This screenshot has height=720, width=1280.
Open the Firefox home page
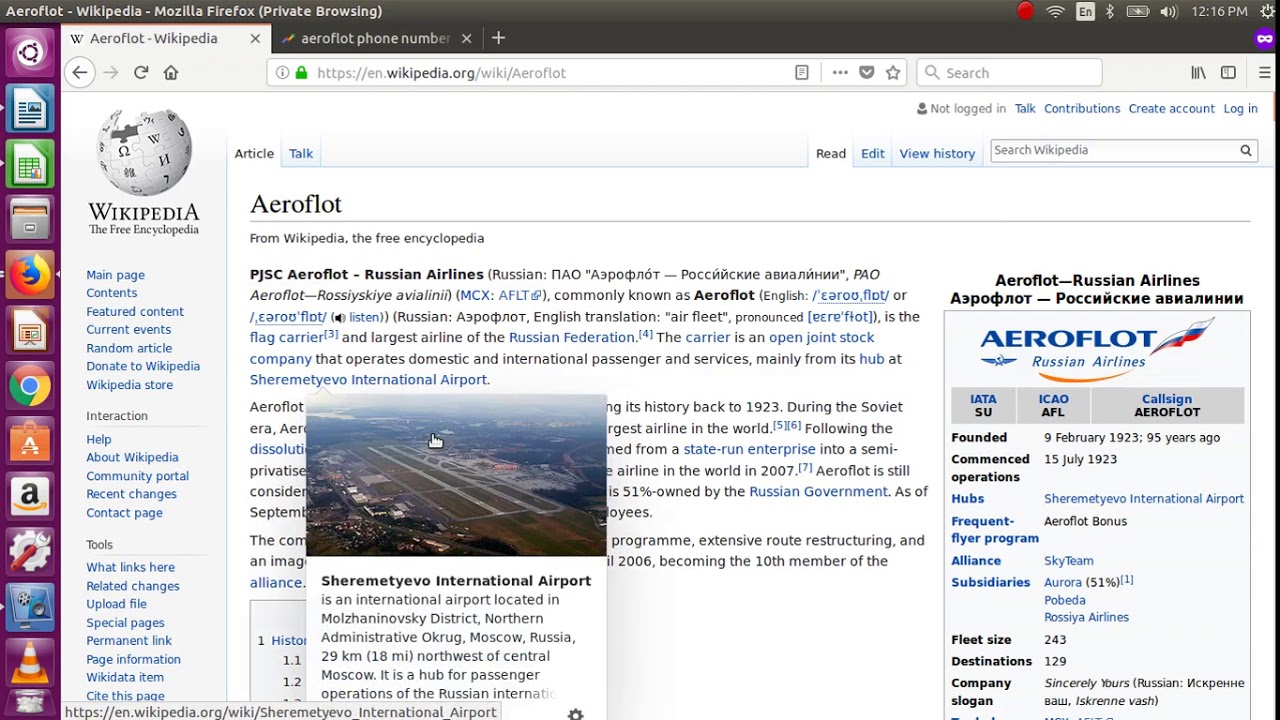(171, 72)
